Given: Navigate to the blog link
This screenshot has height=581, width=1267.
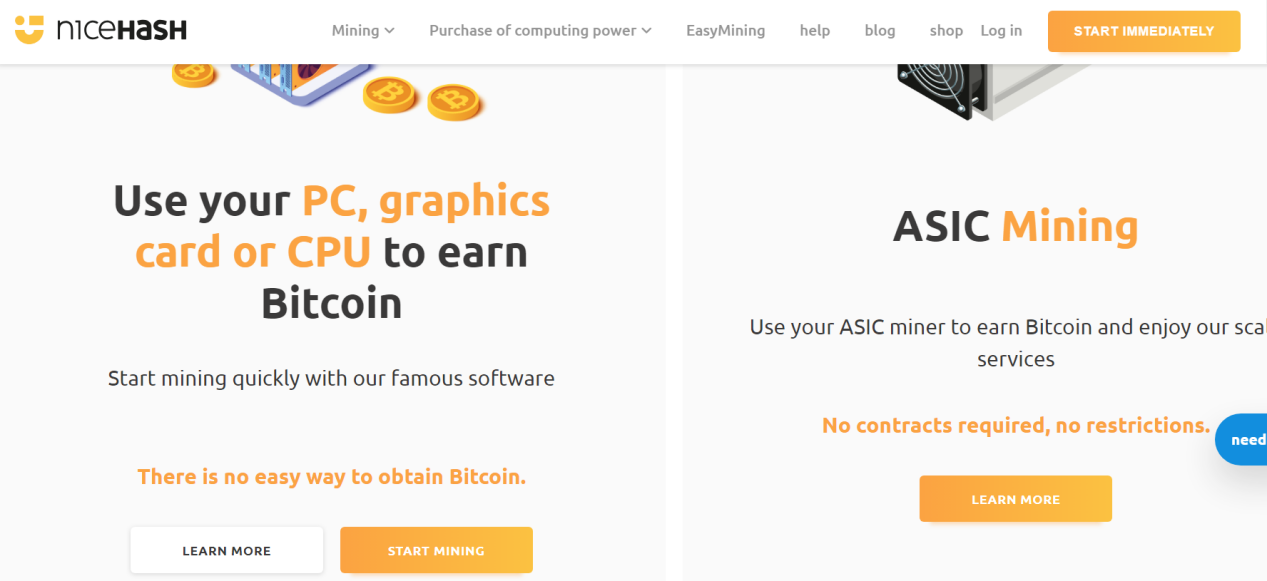Looking at the screenshot, I should coord(880,30).
